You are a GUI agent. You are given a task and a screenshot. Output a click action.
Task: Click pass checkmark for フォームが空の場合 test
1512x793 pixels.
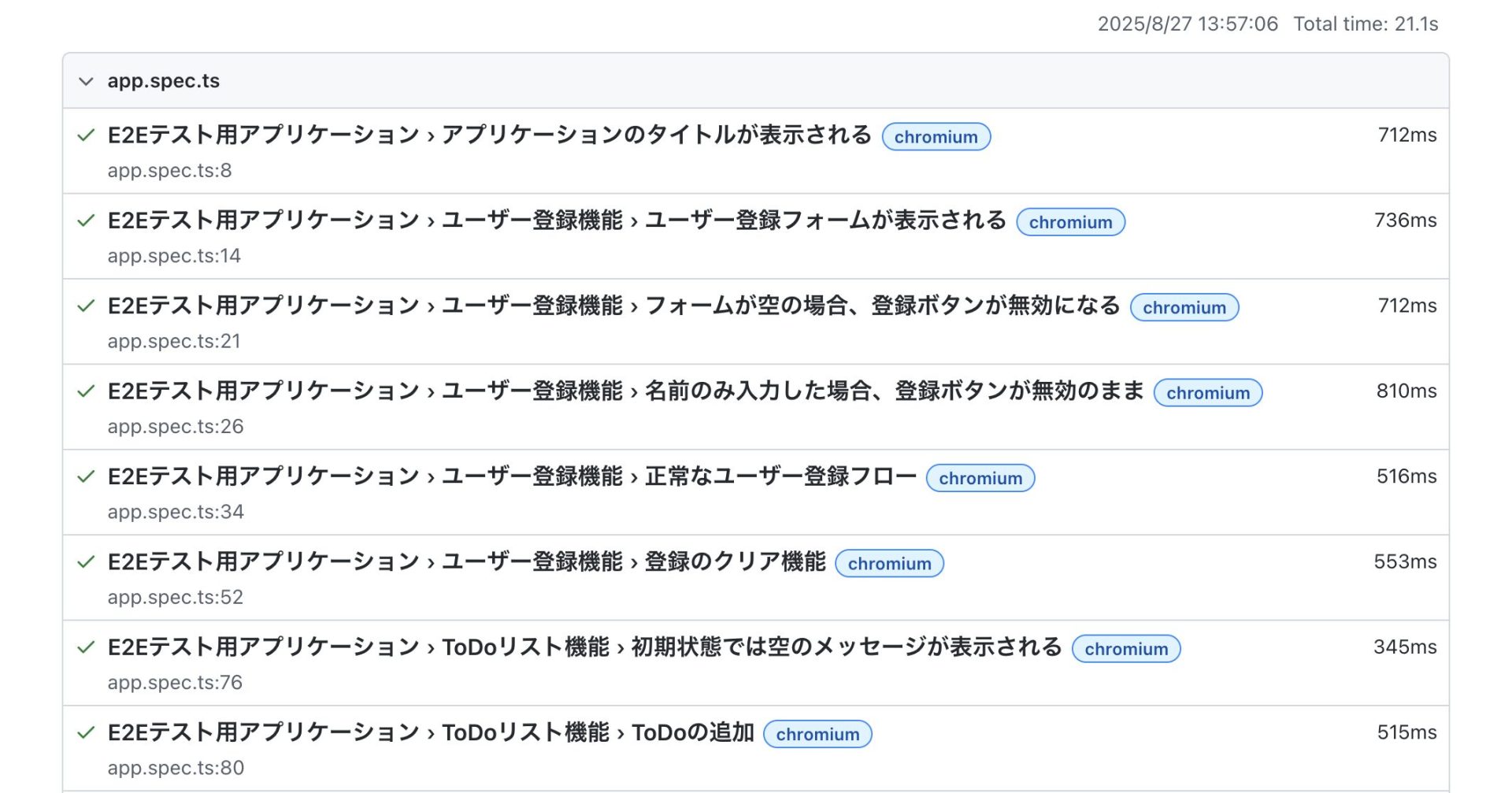(x=86, y=306)
